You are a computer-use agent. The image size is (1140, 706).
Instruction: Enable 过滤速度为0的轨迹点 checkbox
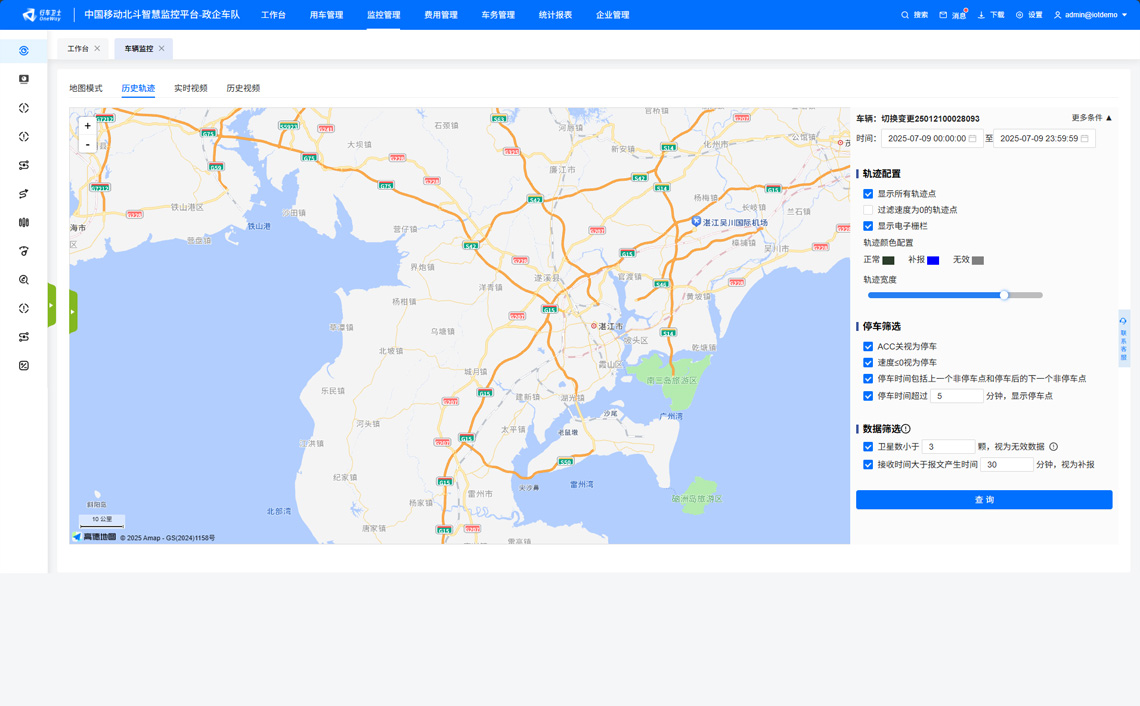868,210
